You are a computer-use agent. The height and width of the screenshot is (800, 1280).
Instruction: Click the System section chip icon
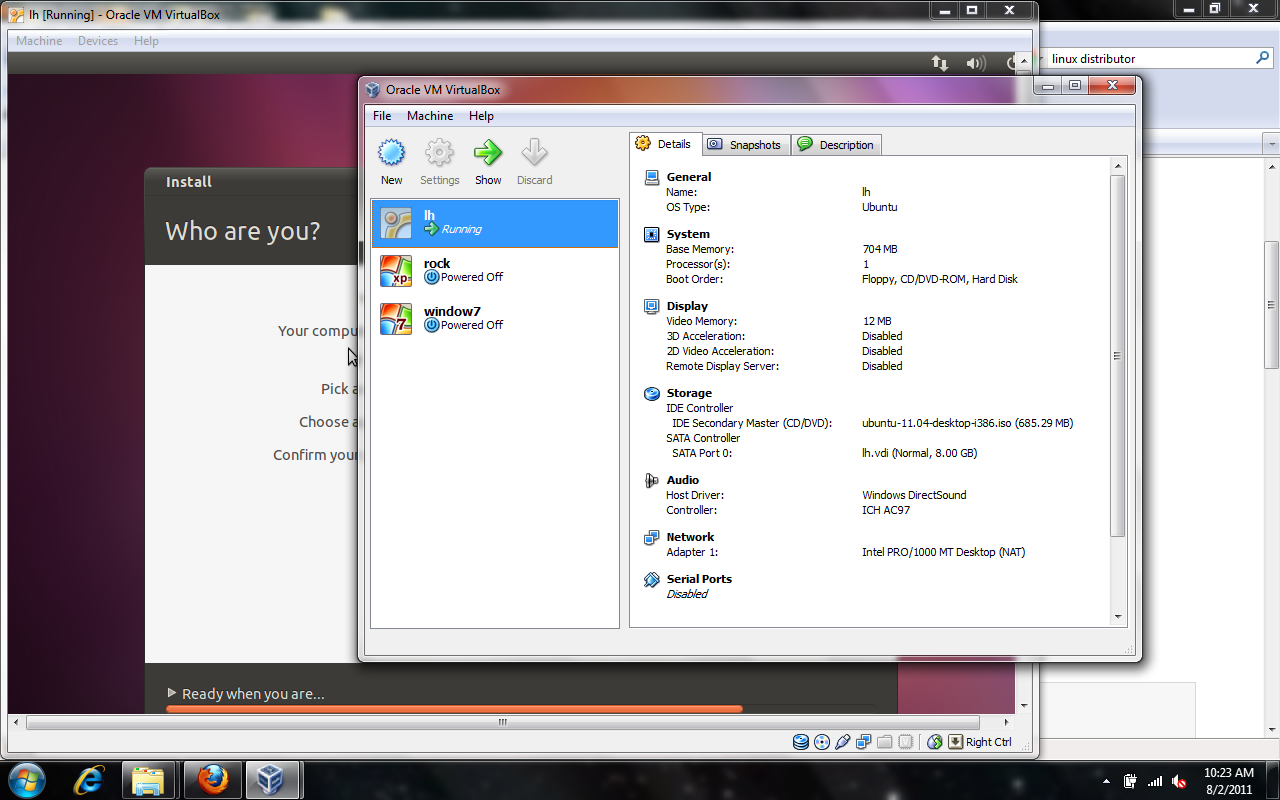tap(652, 234)
